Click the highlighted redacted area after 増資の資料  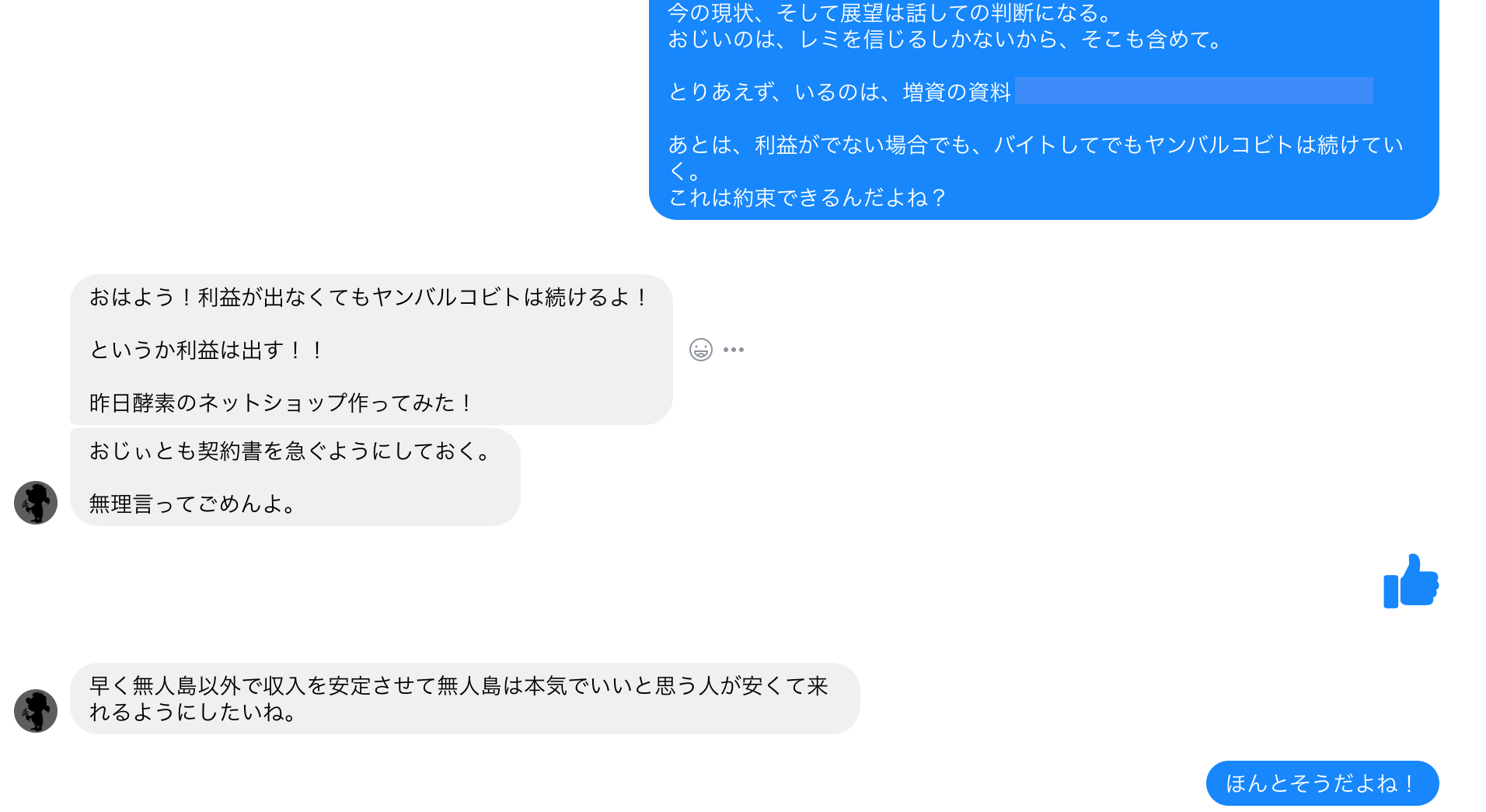click(1194, 91)
